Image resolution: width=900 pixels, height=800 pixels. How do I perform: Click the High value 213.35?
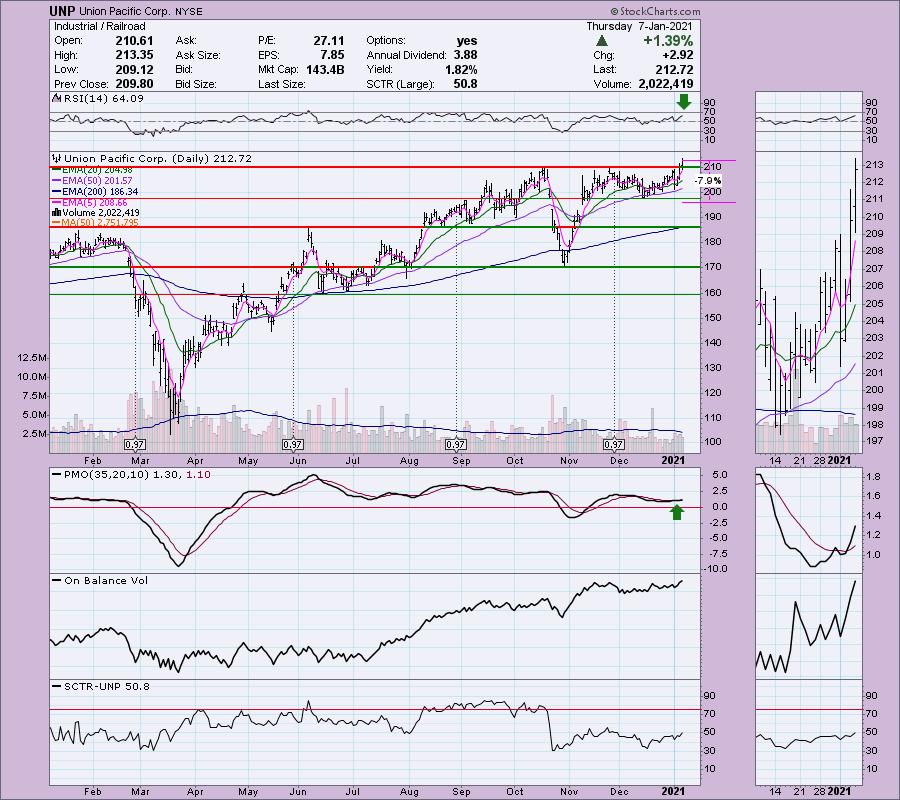point(134,55)
